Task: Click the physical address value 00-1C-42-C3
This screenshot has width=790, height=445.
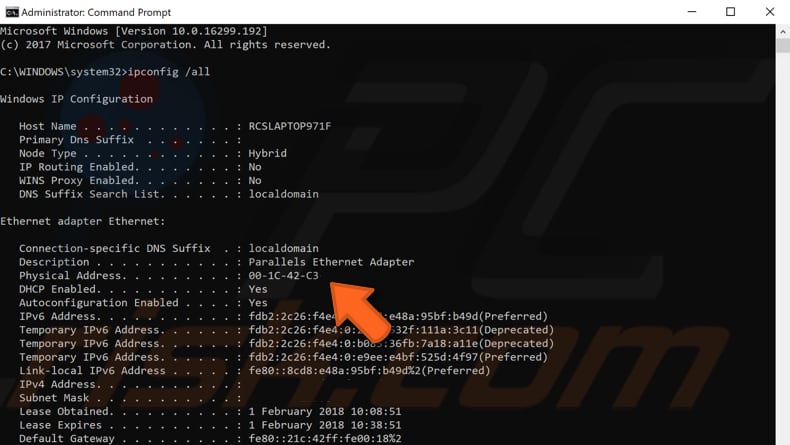Action: [x=283, y=275]
